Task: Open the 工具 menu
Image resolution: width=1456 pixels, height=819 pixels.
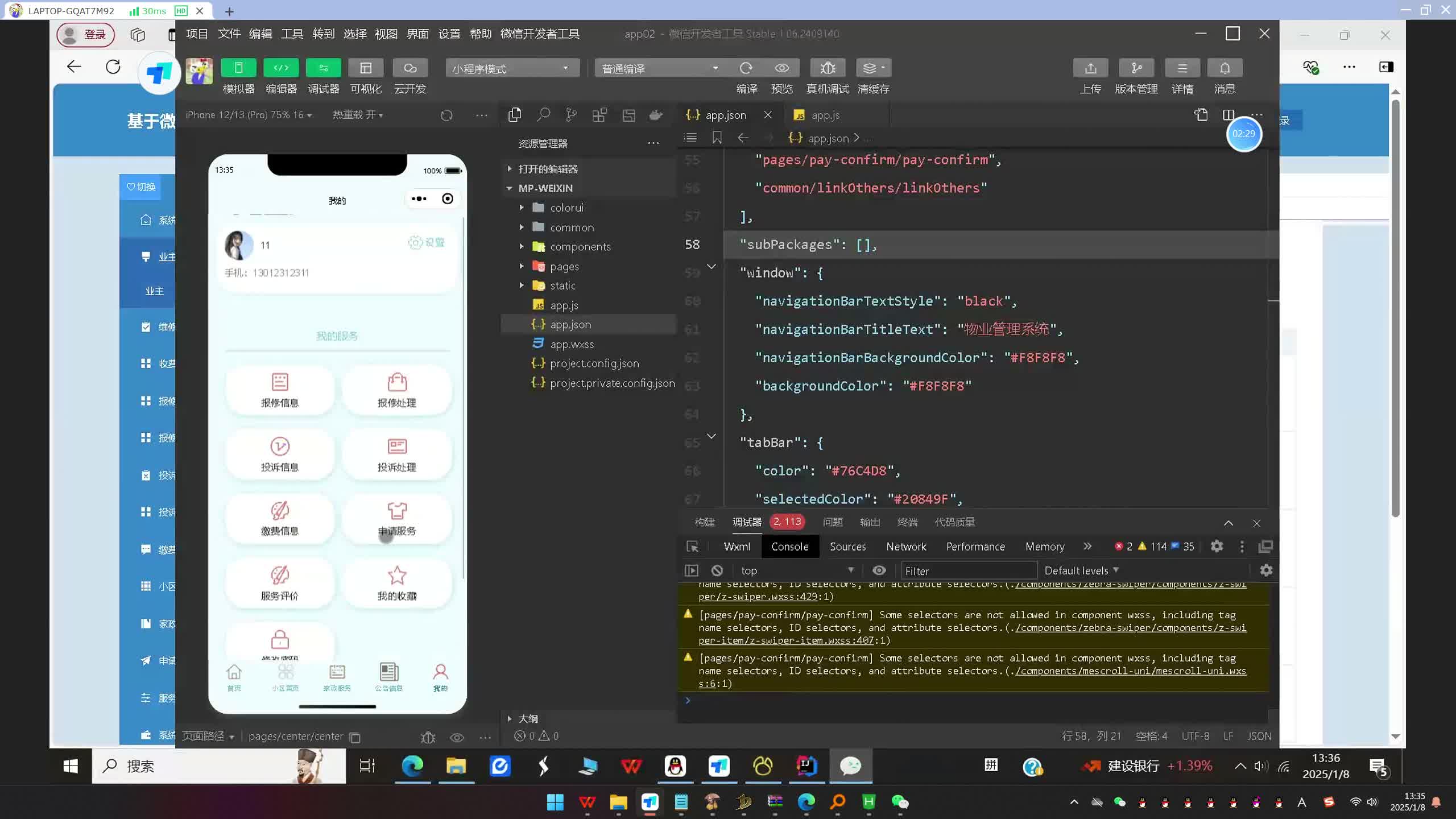Action: 292,34
